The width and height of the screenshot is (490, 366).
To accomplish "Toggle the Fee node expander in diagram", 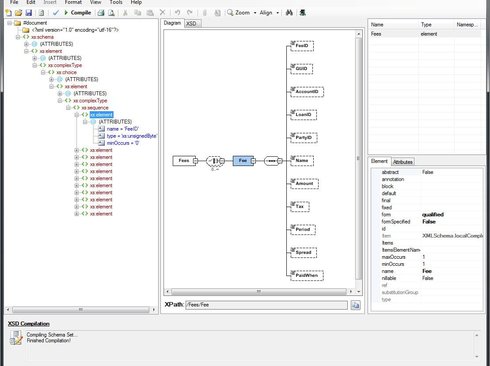I will (254, 161).
